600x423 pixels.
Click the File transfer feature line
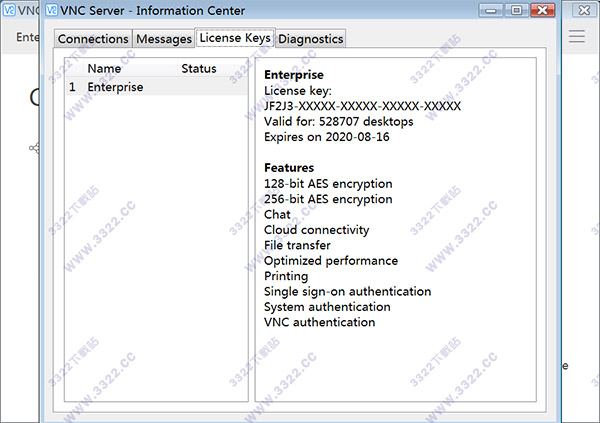pos(298,245)
